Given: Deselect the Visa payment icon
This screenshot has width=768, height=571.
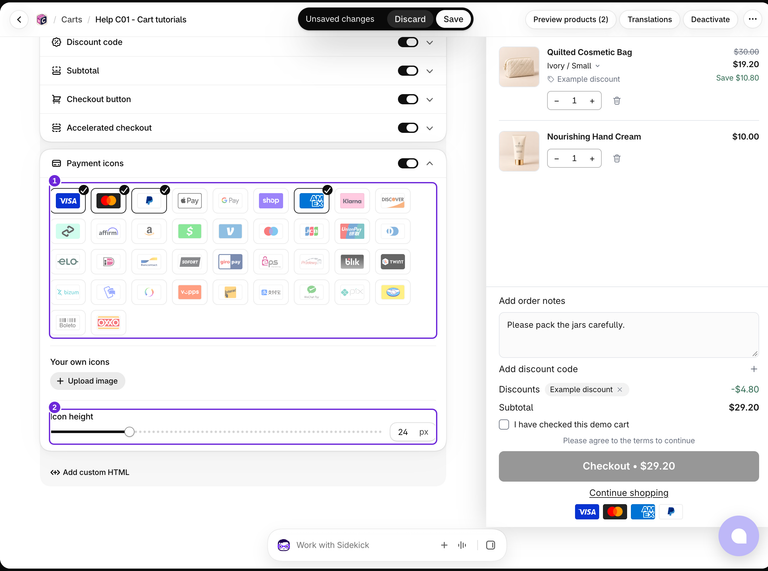Looking at the screenshot, I should pos(68,201).
